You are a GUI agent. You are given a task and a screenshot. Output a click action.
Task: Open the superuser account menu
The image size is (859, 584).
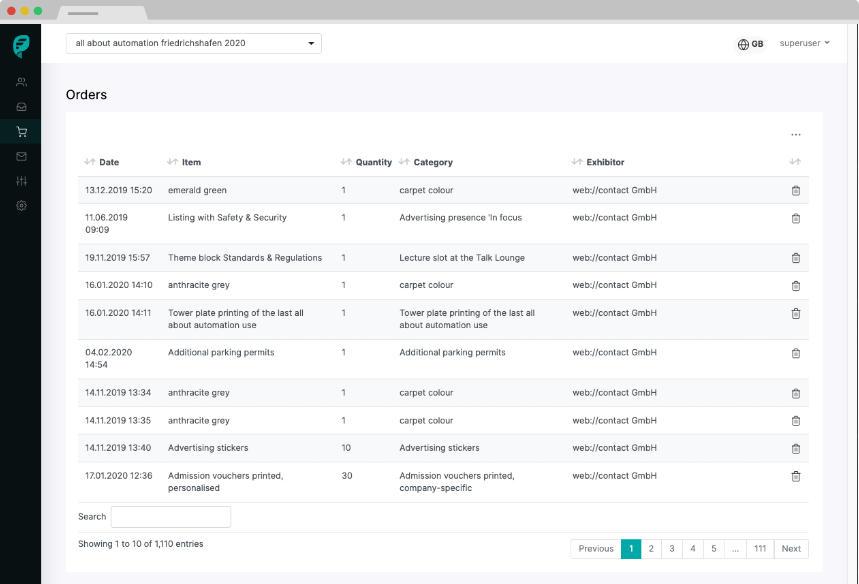tap(804, 43)
